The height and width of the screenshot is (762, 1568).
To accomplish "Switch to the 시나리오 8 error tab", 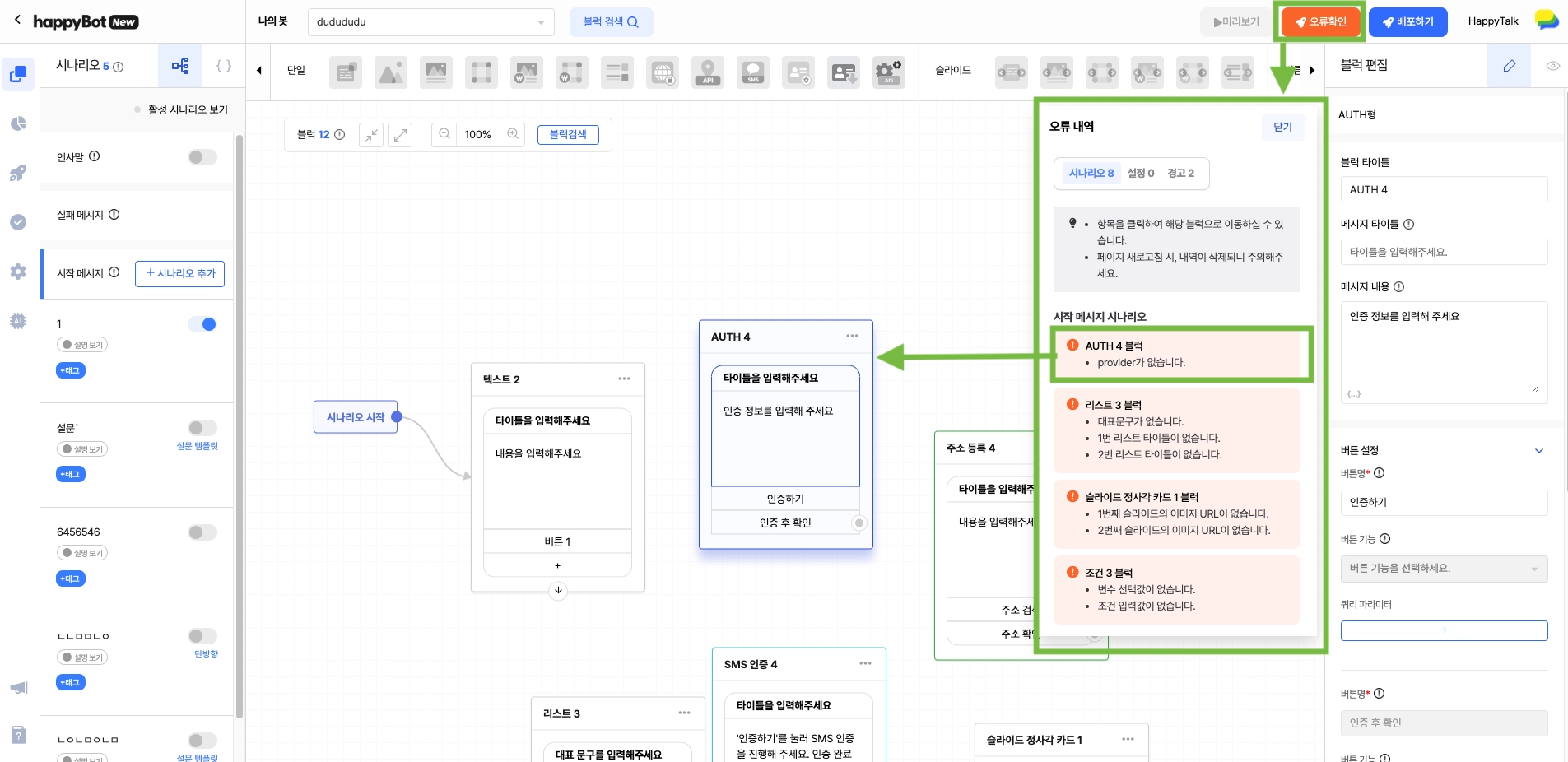I will tap(1091, 173).
